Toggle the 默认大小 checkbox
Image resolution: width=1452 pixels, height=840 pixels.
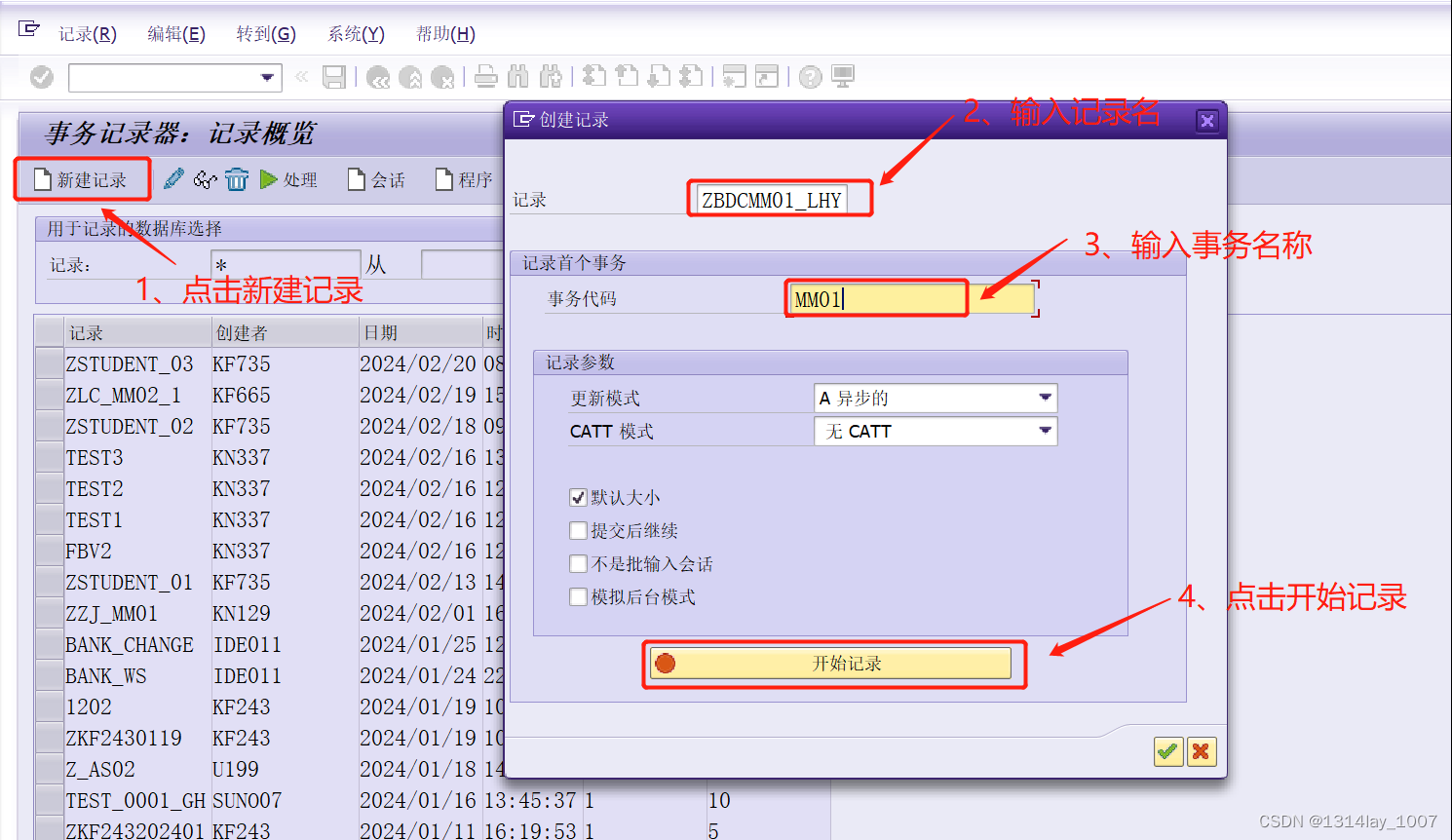point(578,497)
